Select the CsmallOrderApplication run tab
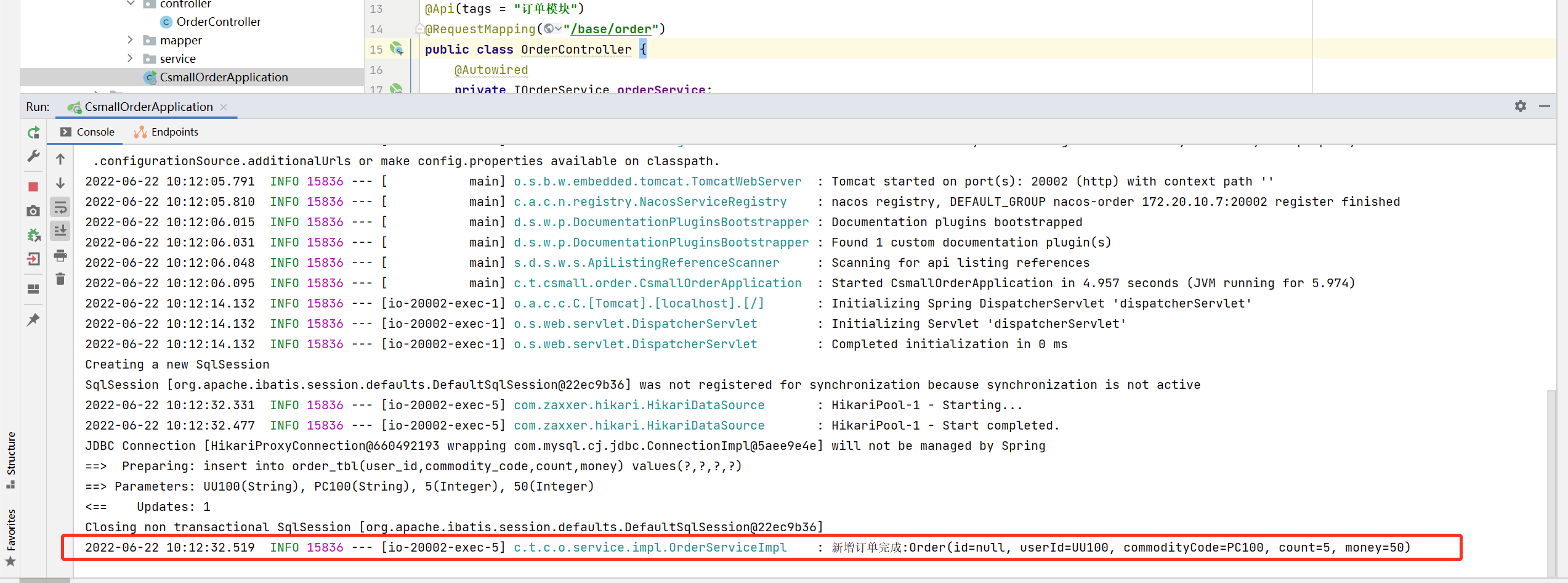 pos(148,107)
